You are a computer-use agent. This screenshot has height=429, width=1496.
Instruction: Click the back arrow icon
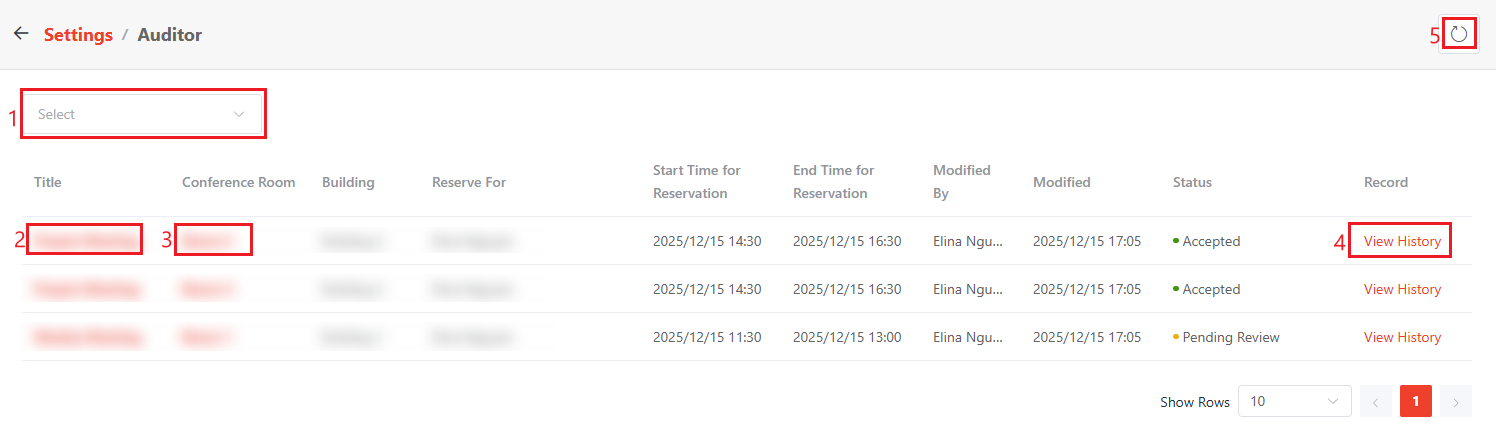tap(21, 34)
